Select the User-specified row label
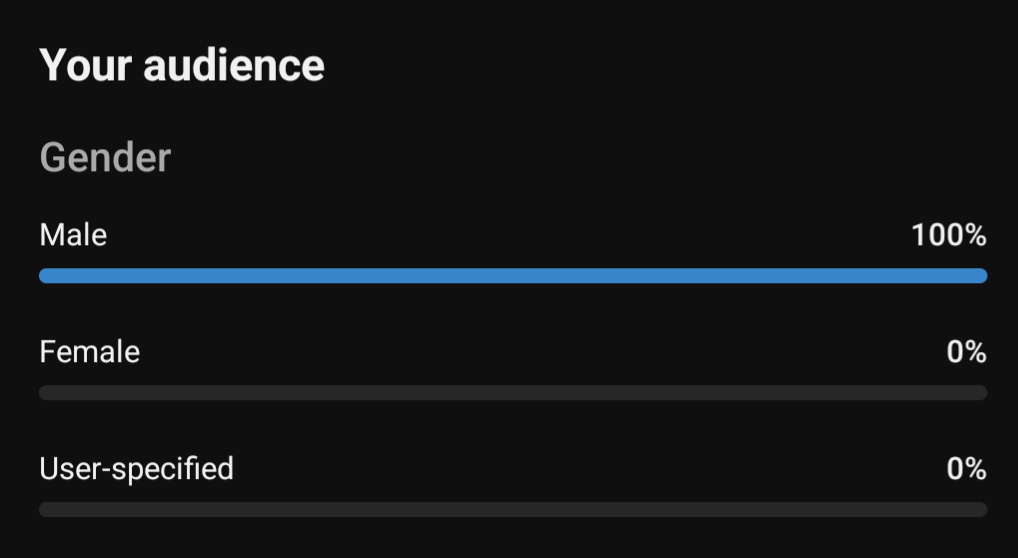This screenshot has width=1018, height=558. (136, 469)
